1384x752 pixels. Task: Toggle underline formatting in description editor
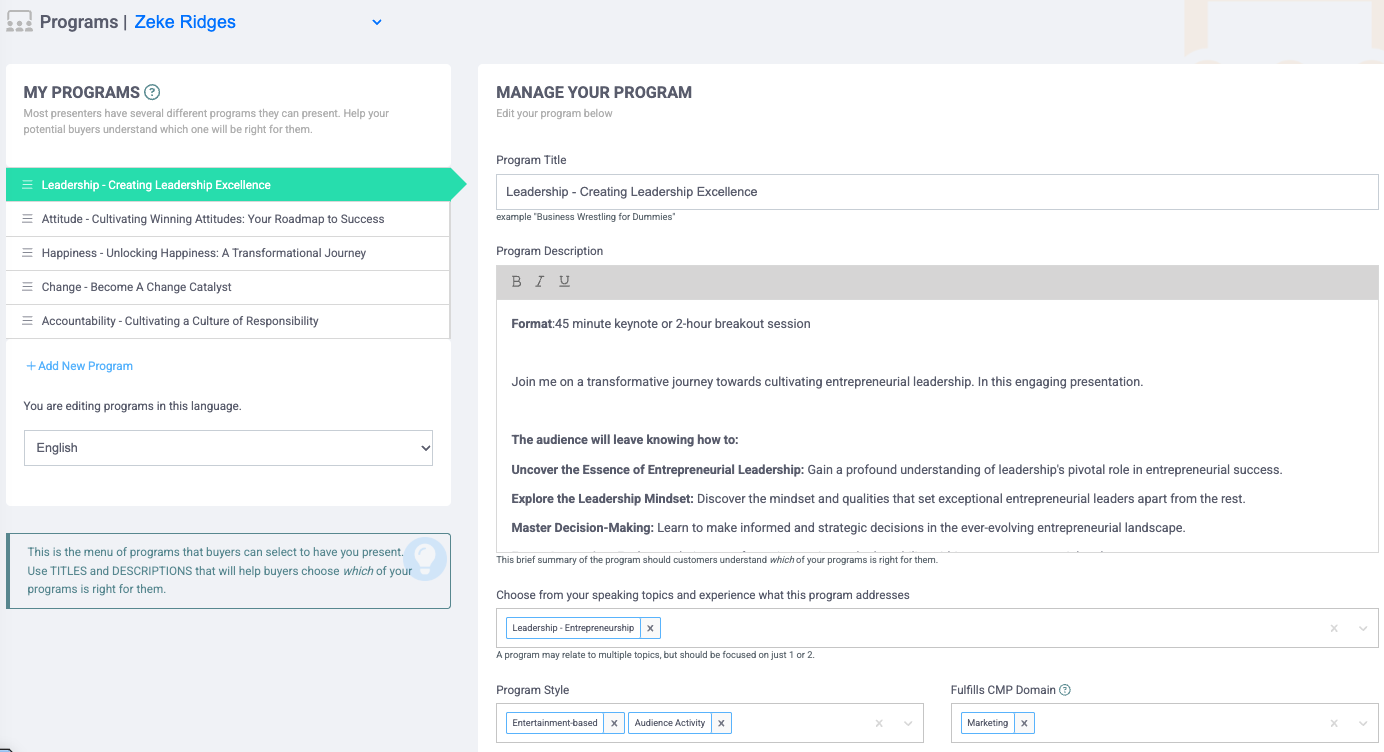click(x=564, y=282)
